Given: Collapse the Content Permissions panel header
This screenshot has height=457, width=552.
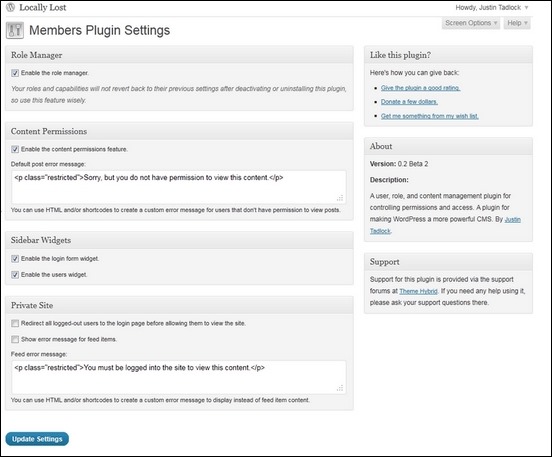Looking at the screenshot, I should point(179,131).
